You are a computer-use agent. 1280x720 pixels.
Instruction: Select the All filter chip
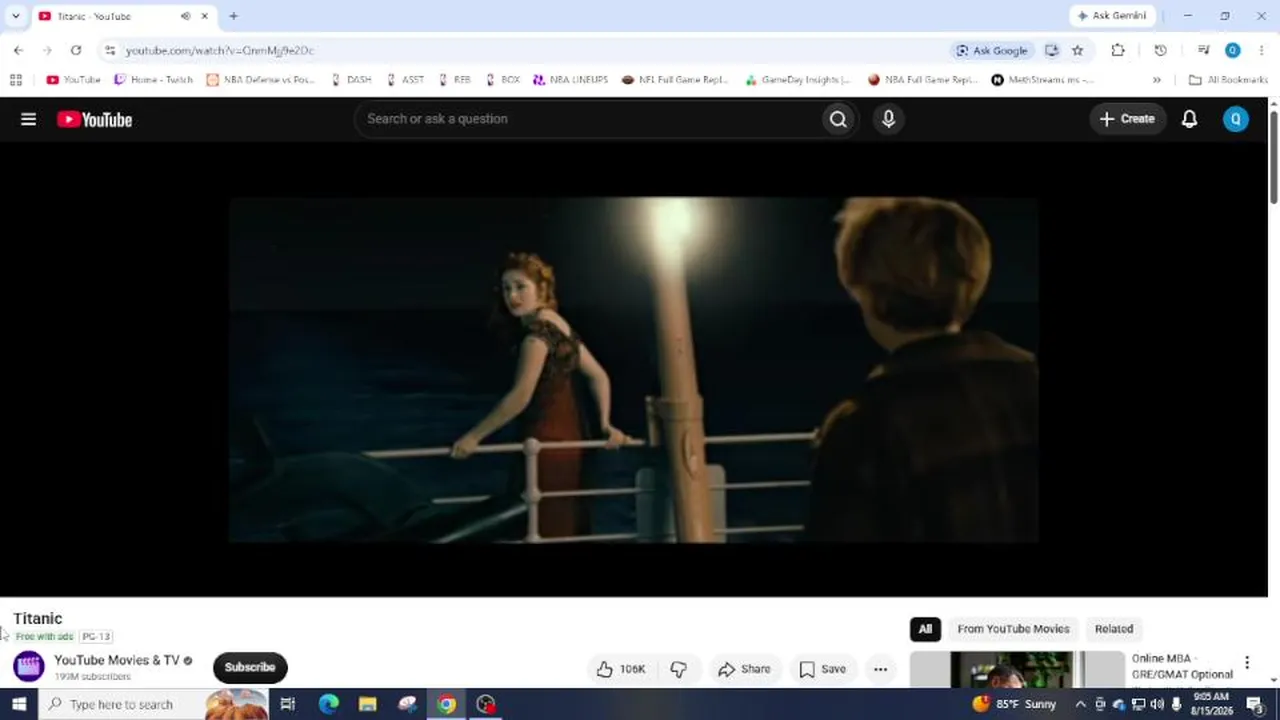click(x=925, y=629)
